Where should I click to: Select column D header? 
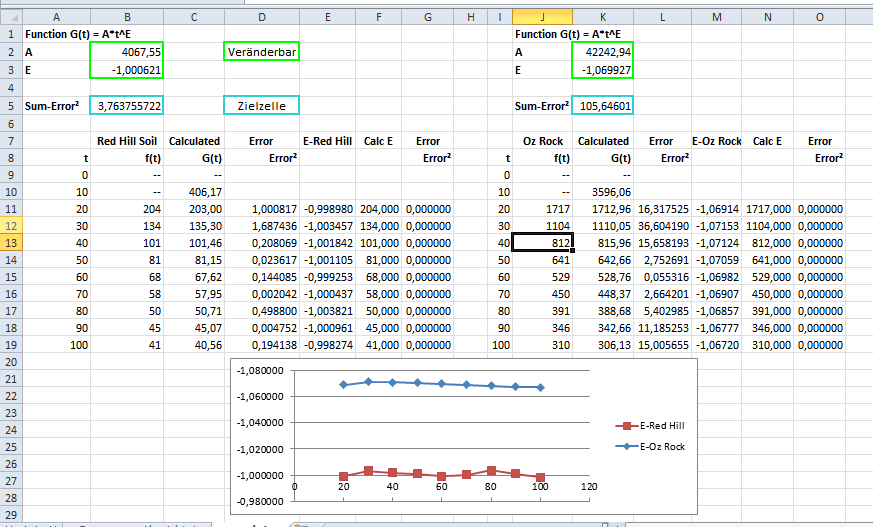[x=261, y=16]
